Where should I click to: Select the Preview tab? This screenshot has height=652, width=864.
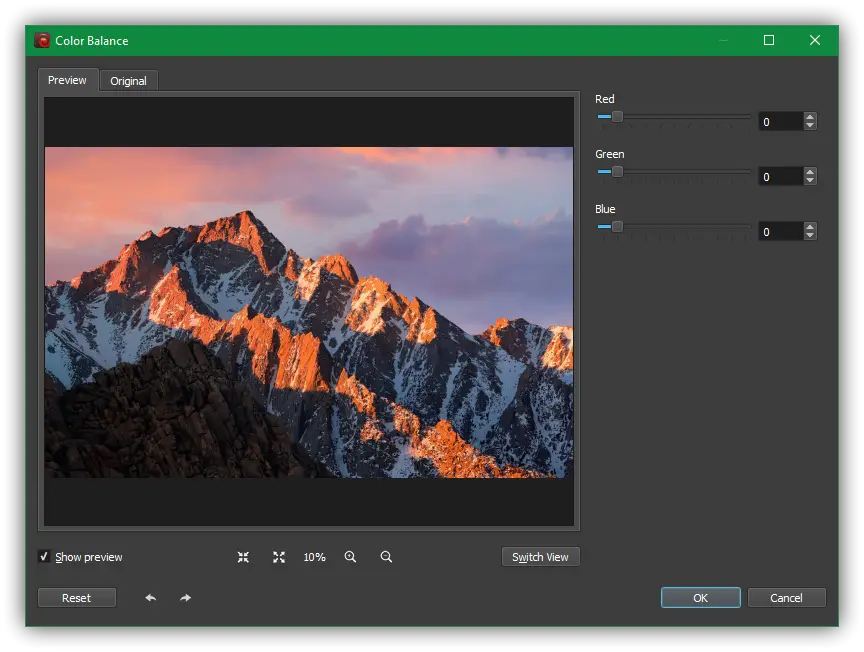(67, 80)
